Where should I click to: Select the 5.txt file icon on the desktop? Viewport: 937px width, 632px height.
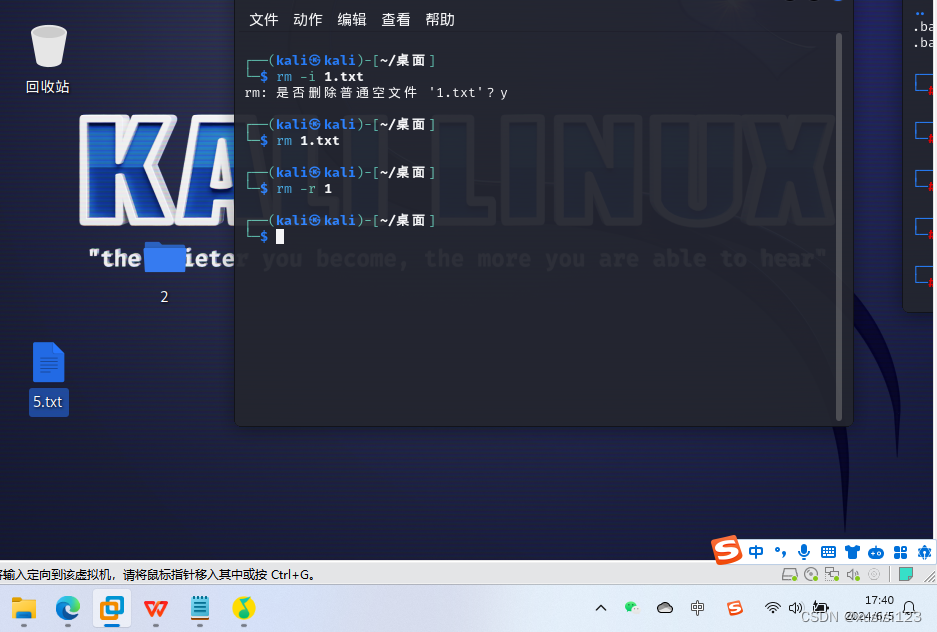point(48,362)
